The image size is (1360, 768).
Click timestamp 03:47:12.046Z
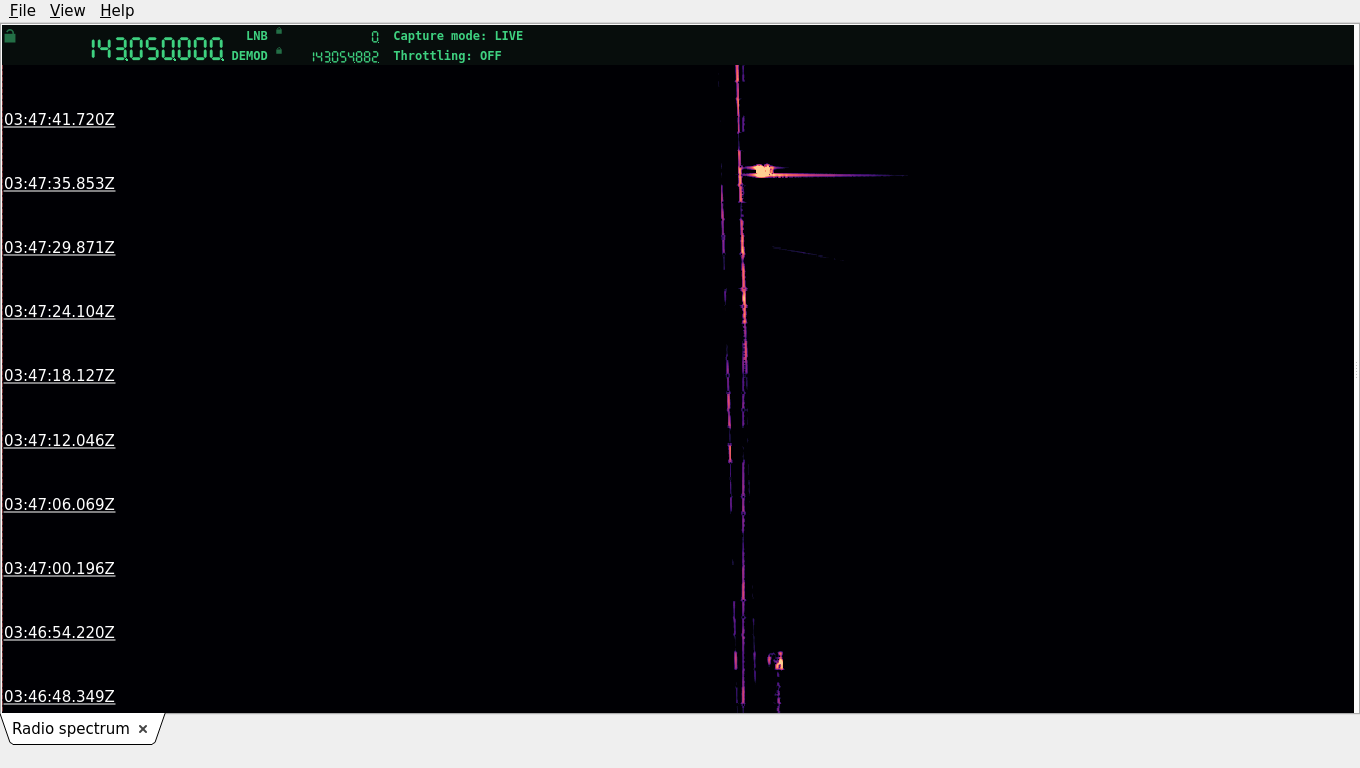coord(59,440)
